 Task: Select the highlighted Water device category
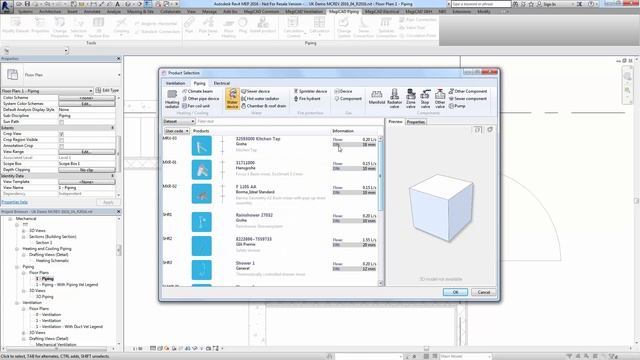tap(232, 99)
